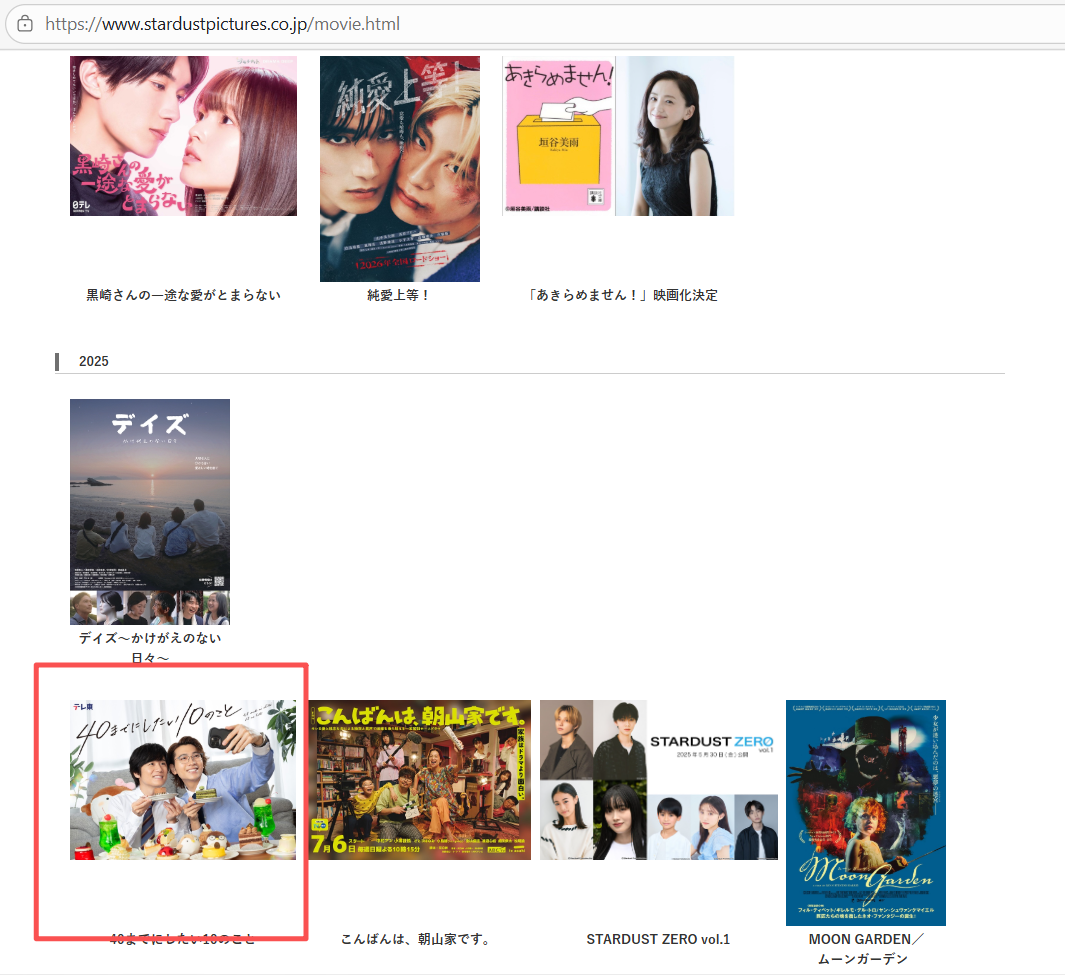Open the デイズ movie poster
Screen dimensions: 1065x975
(x=150, y=512)
